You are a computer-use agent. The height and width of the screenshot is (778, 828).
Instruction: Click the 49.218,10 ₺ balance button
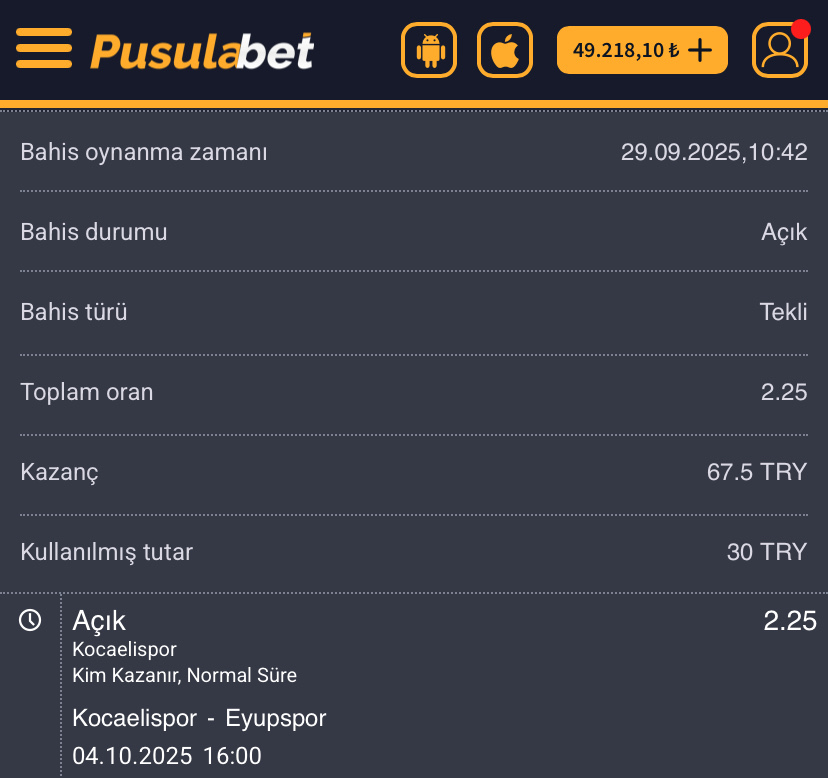(625, 50)
